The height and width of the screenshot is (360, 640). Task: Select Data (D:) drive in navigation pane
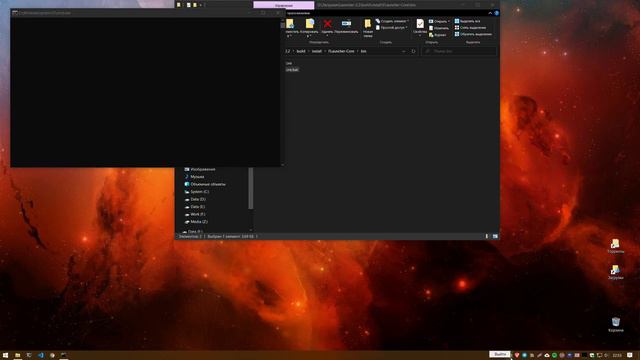click(195, 199)
